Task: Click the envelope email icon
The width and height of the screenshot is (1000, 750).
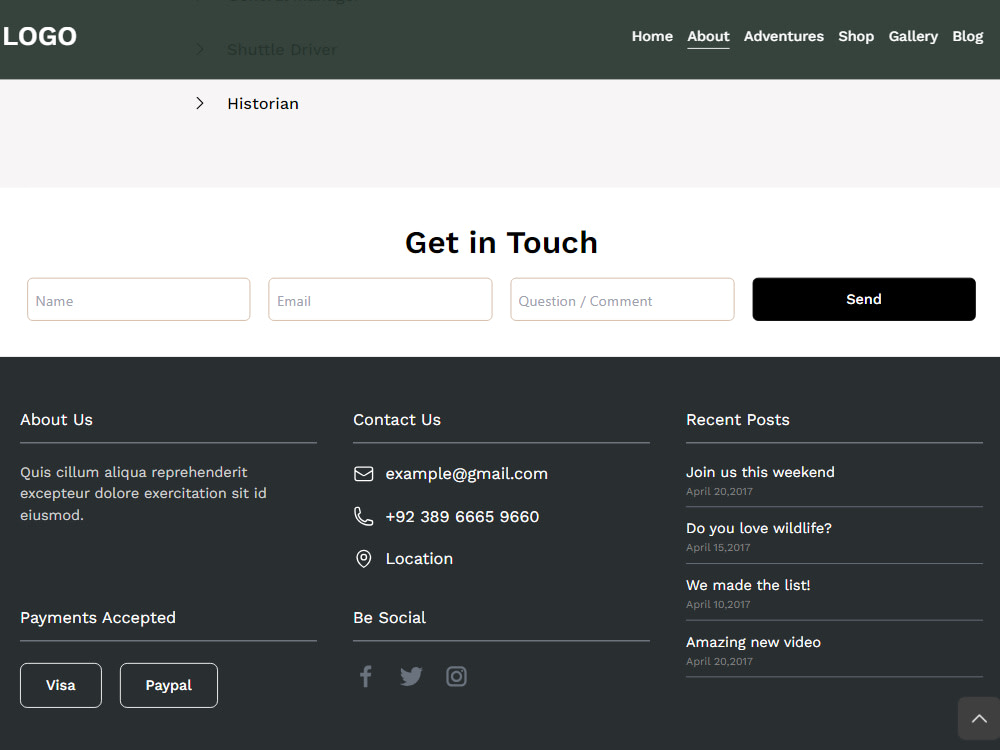Action: pos(364,474)
